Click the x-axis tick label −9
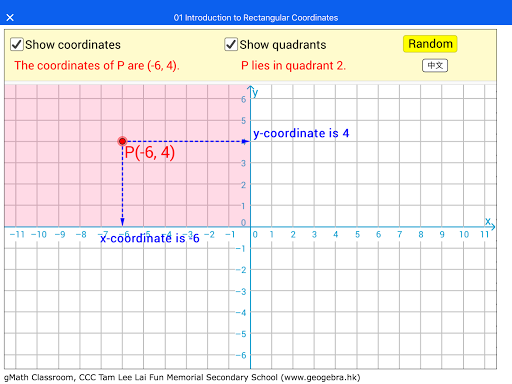Screen dimensions: 512x384 coord(60,235)
